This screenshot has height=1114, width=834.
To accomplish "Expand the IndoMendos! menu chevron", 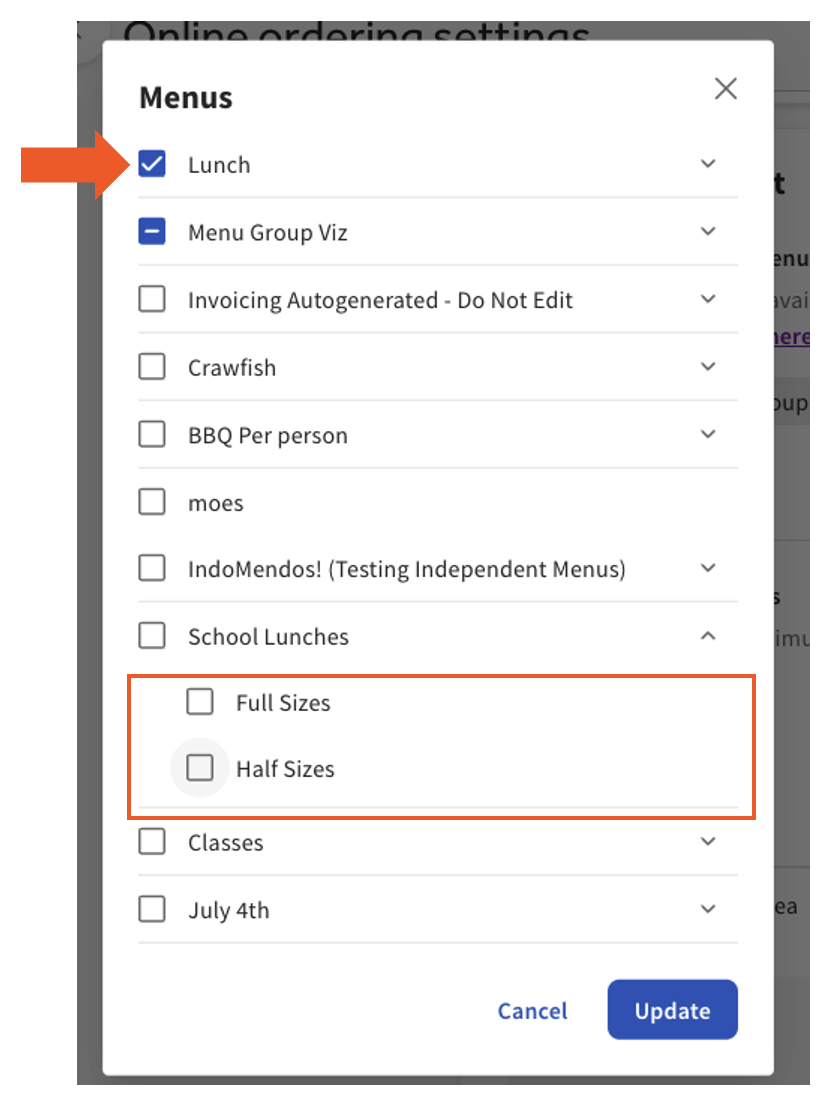I will (708, 569).
